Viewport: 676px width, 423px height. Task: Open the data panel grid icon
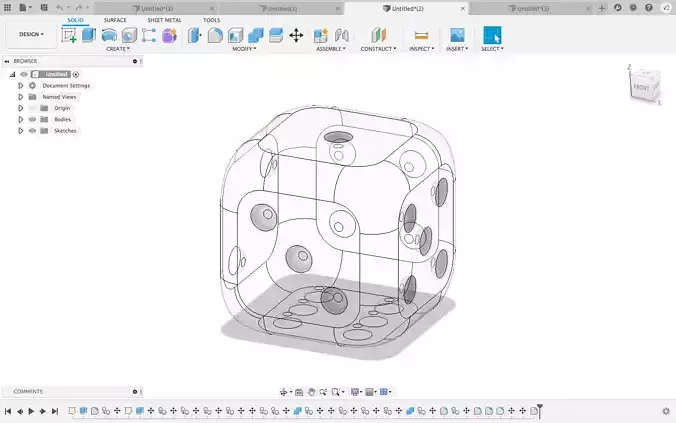tap(7, 7)
